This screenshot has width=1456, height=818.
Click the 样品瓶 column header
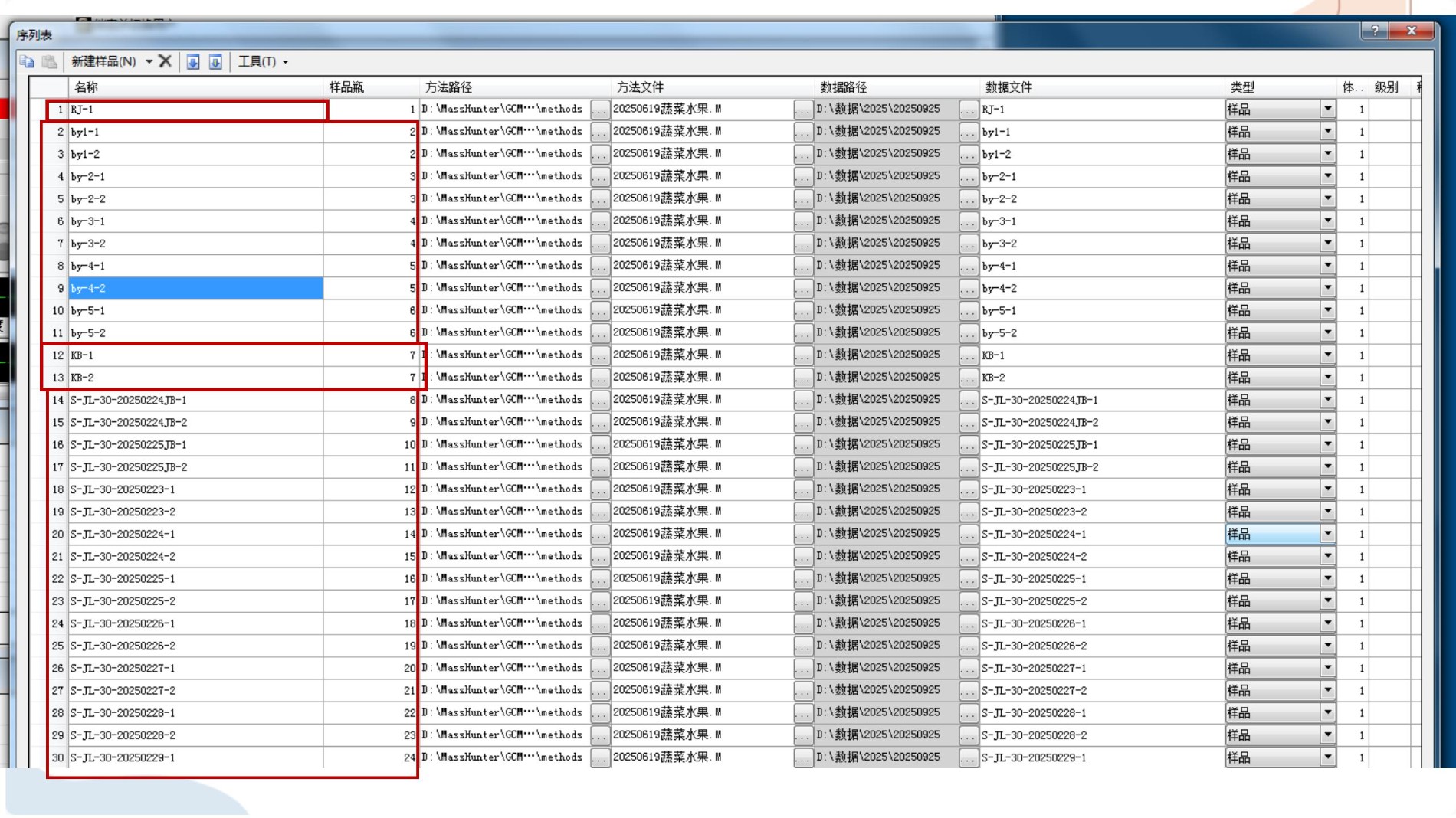pyautogui.click(x=346, y=87)
